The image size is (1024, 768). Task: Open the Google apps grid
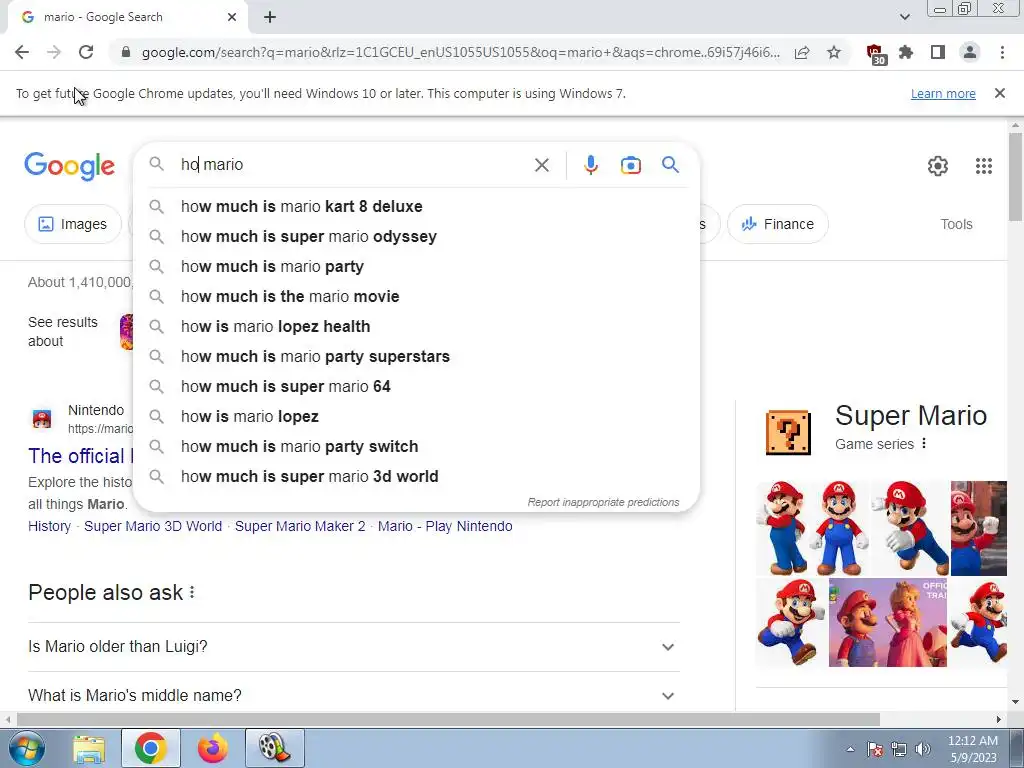tap(984, 166)
